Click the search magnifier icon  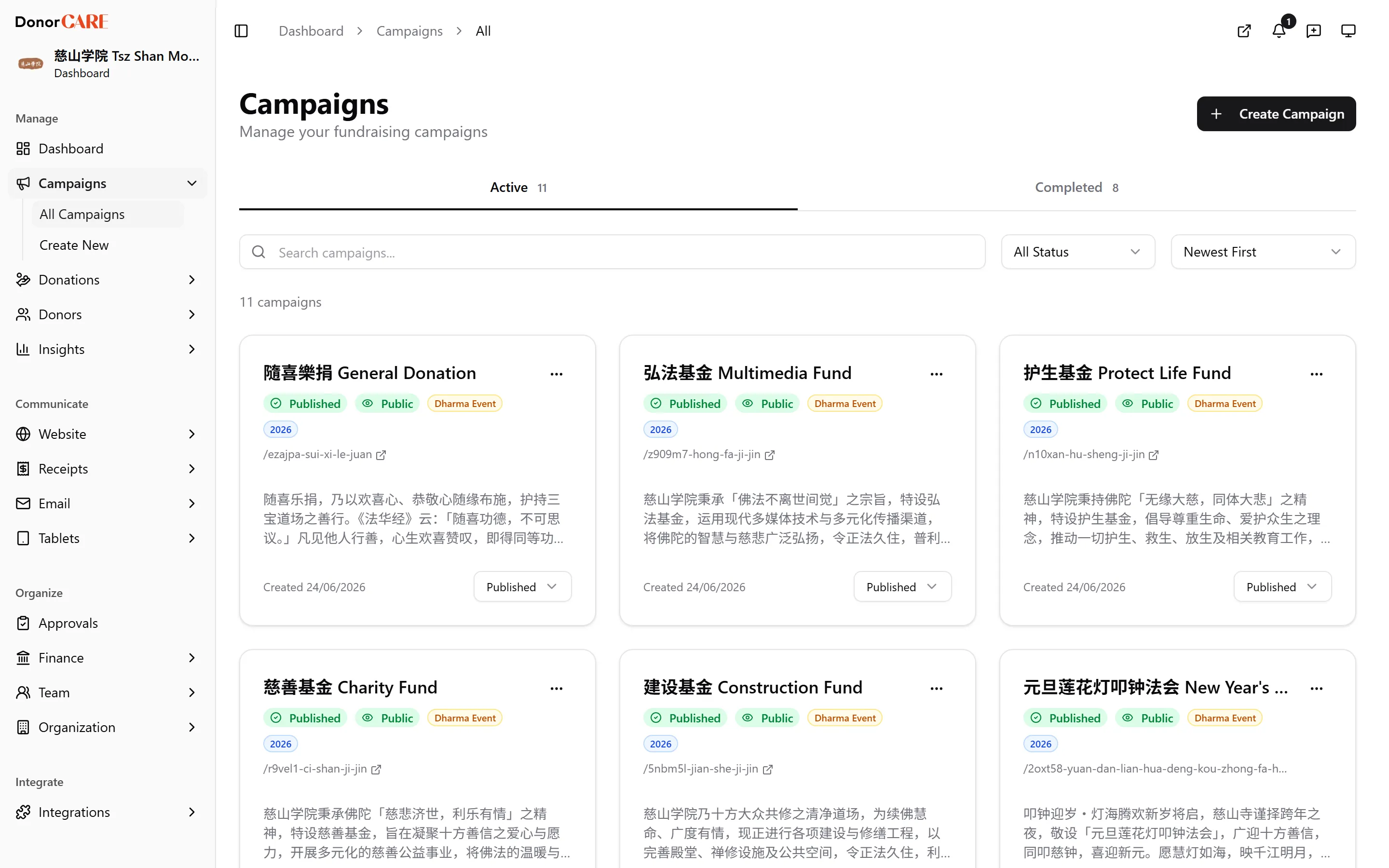(259, 252)
